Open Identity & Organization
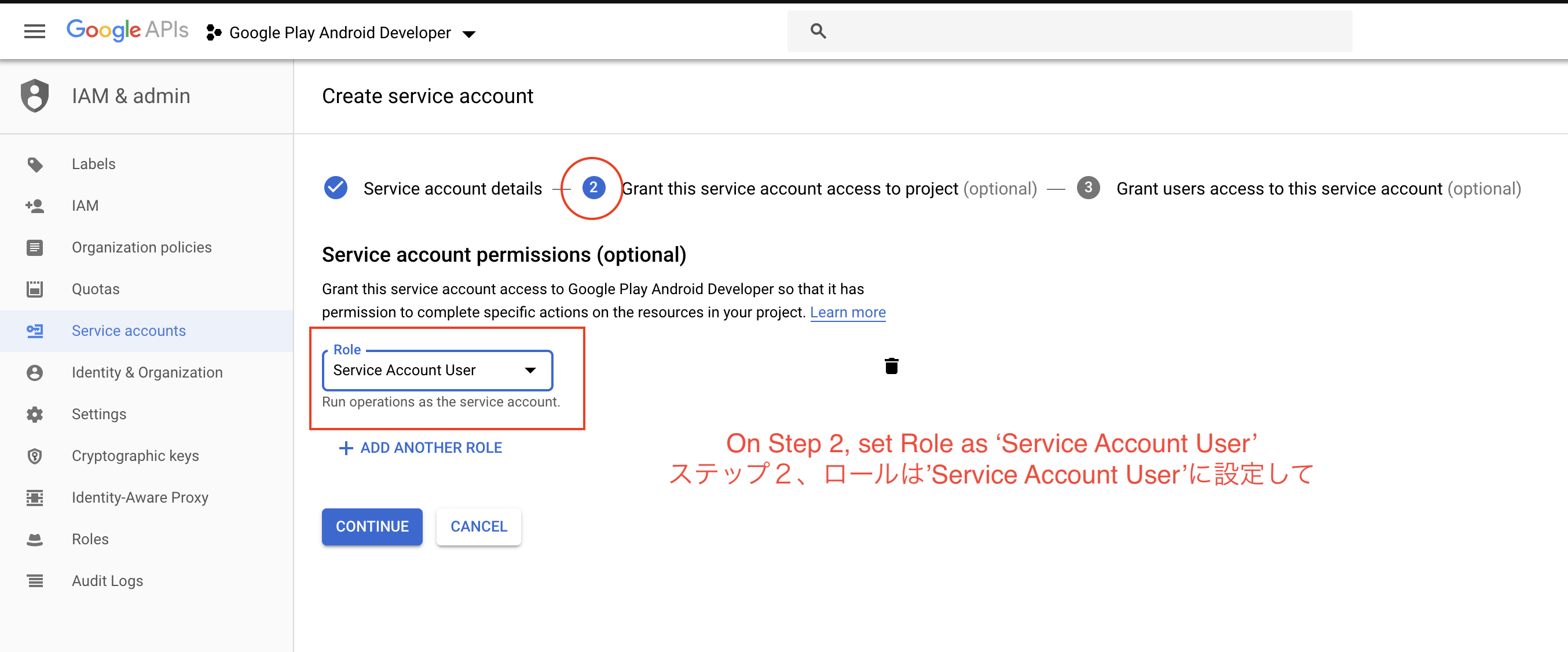 click(x=146, y=372)
